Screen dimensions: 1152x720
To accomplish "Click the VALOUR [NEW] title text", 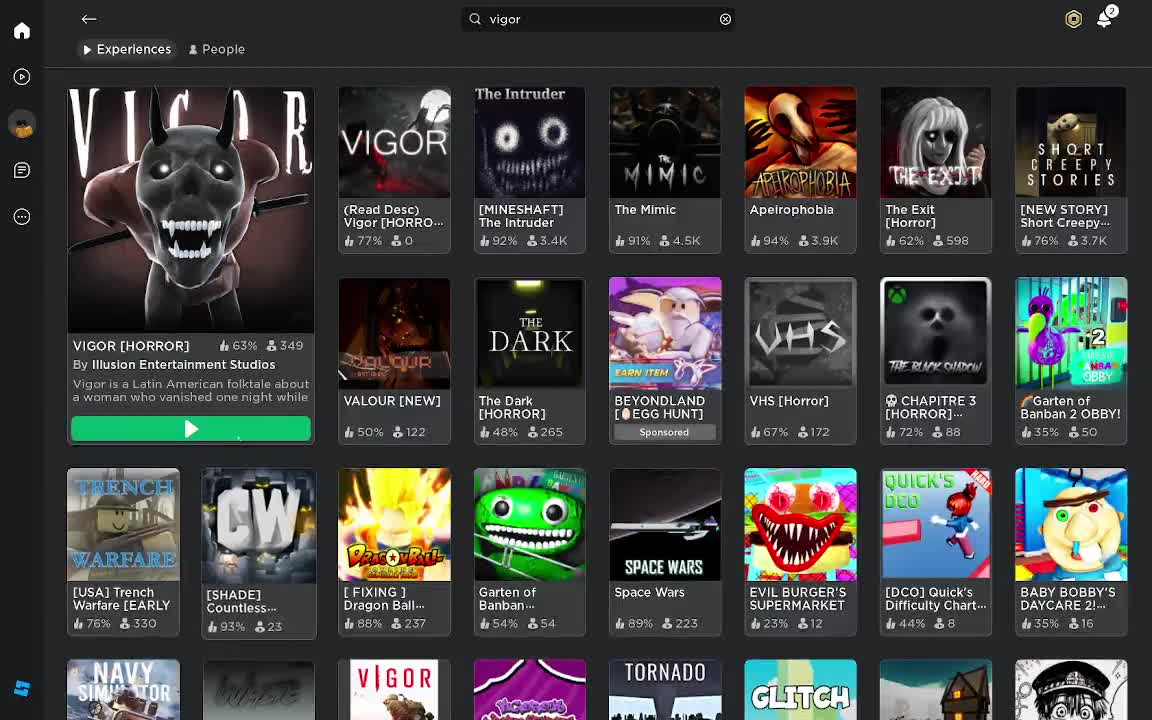I will click(x=392, y=401).
